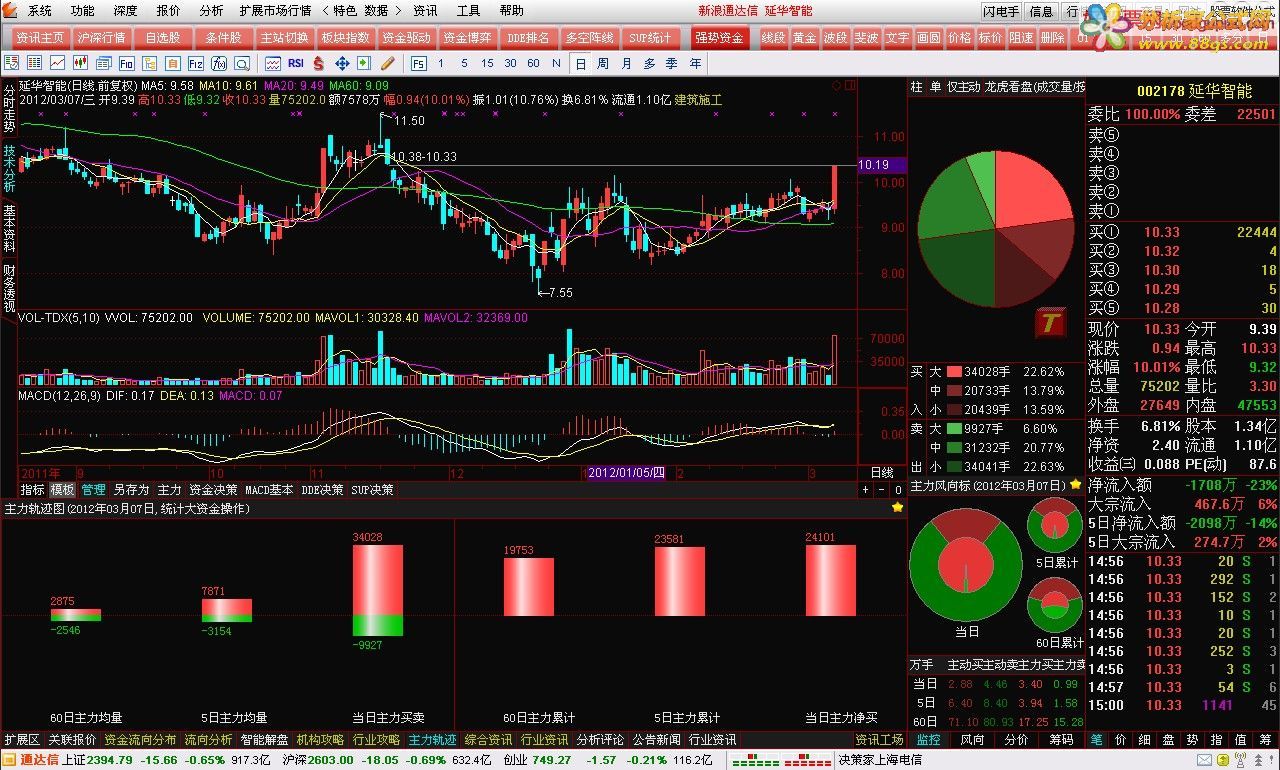Open the F10 company info icon
The width and height of the screenshot is (1280, 770).
click(x=126, y=63)
